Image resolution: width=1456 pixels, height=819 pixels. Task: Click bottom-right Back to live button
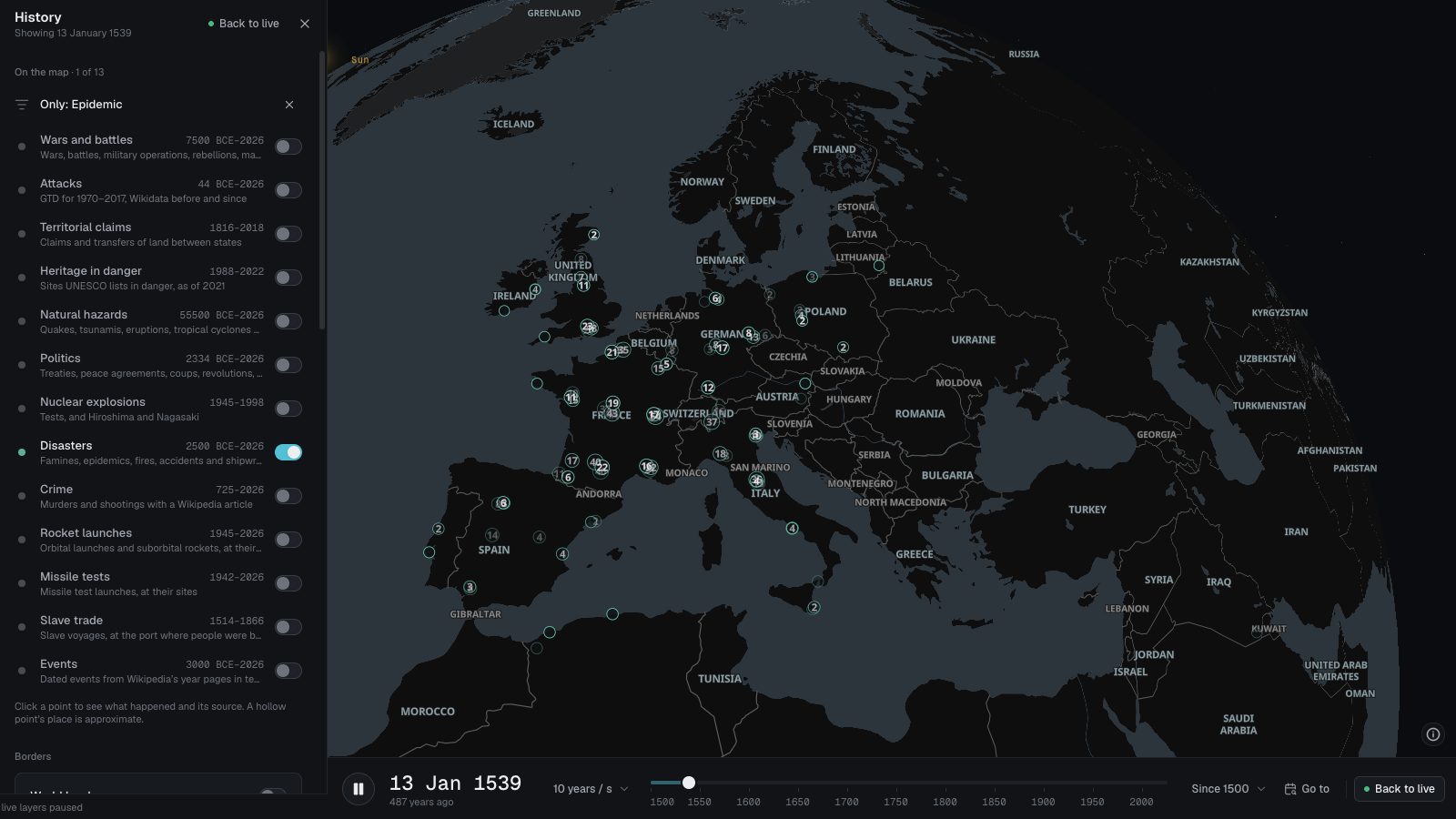click(1399, 789)
